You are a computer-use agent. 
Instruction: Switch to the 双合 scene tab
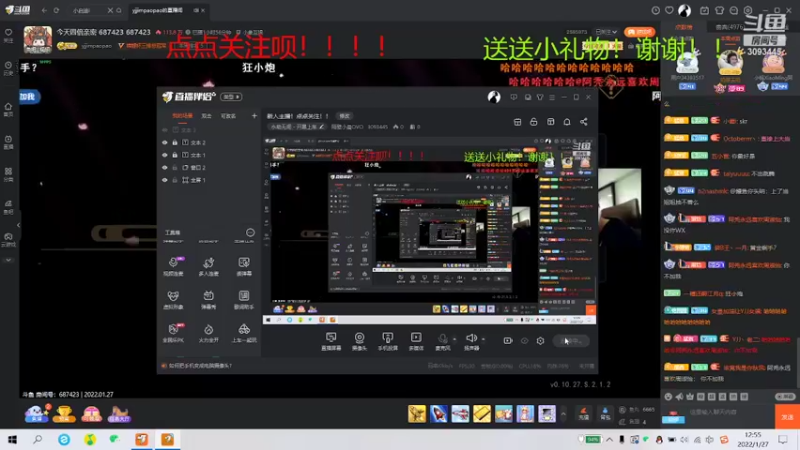(x=206, y=116)
